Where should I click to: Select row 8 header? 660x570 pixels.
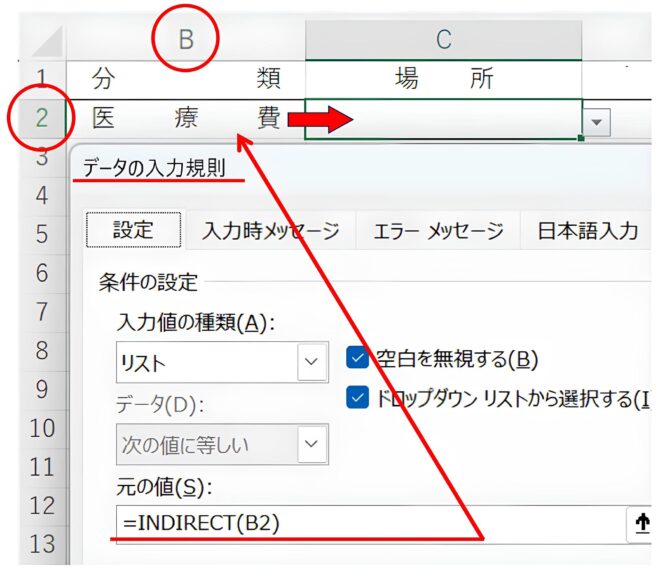[x=42, y=351]
